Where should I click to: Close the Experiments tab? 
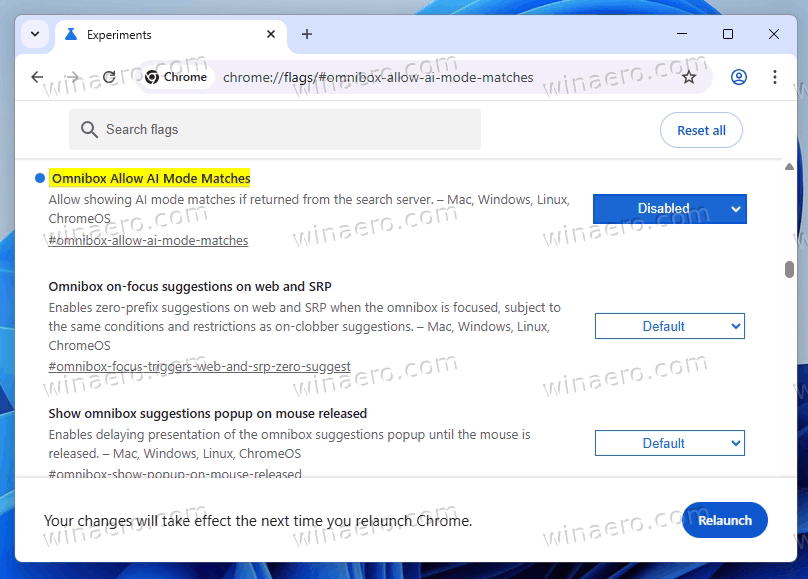tap(268, 34)
